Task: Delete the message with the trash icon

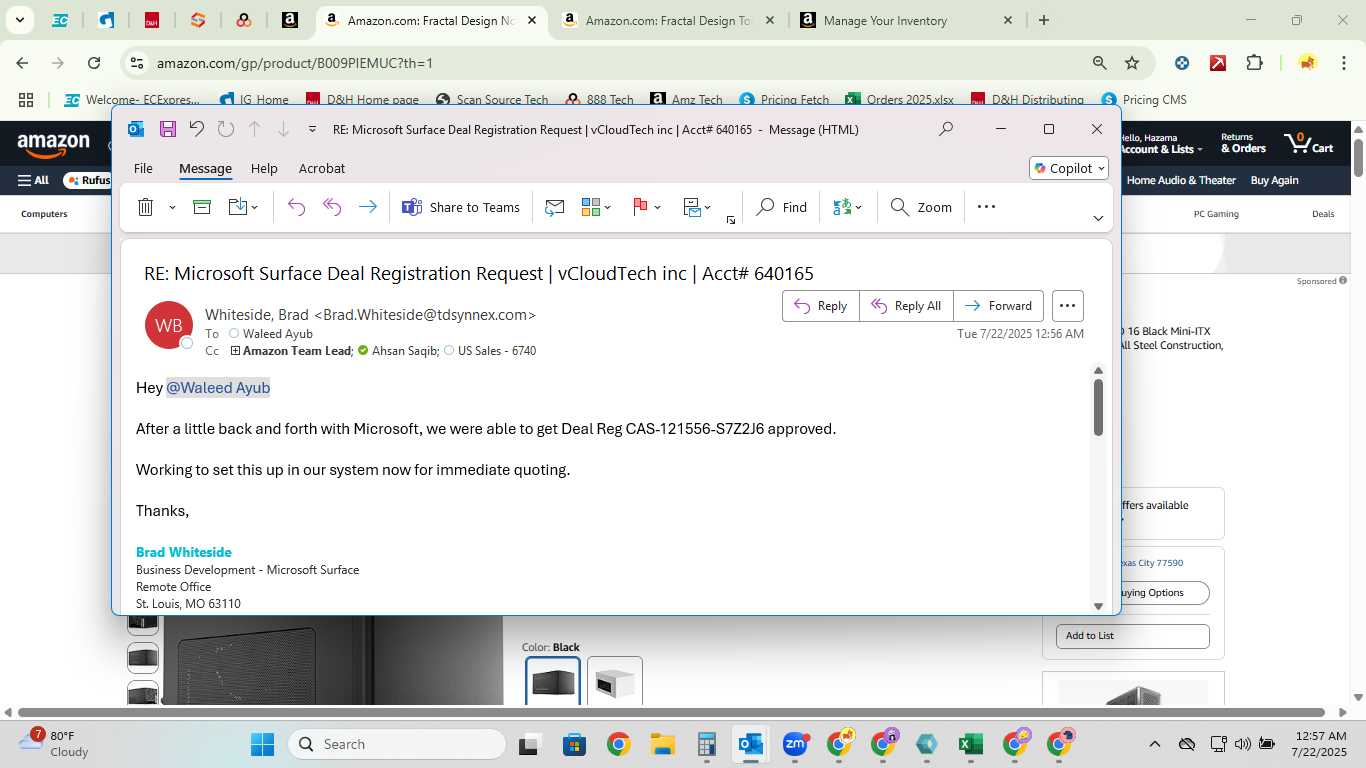Action: point(145,207)
